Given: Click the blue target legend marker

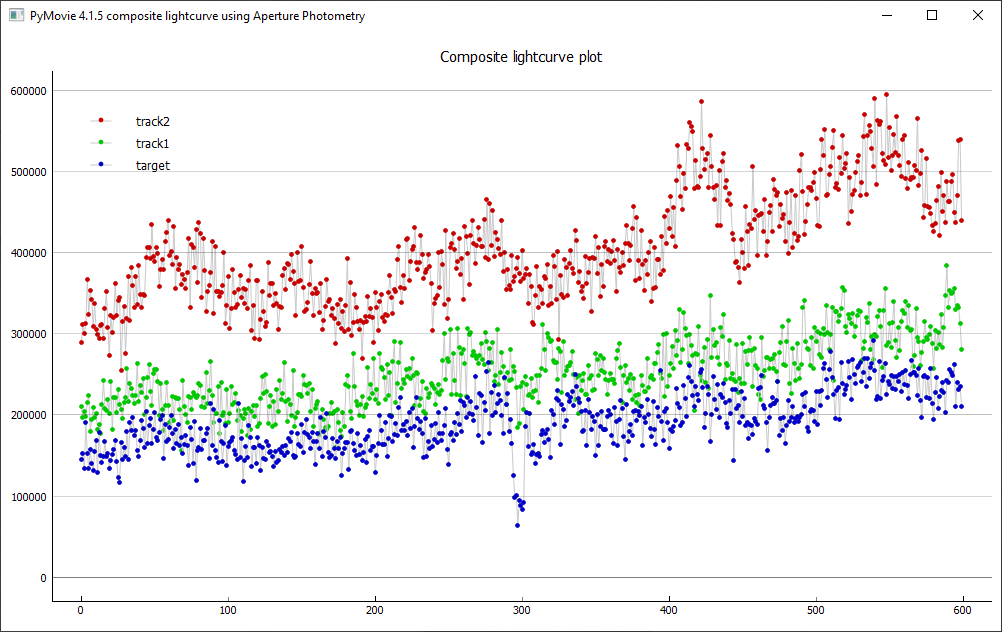Looking at the screenshot, I should [x=101, y=165].
